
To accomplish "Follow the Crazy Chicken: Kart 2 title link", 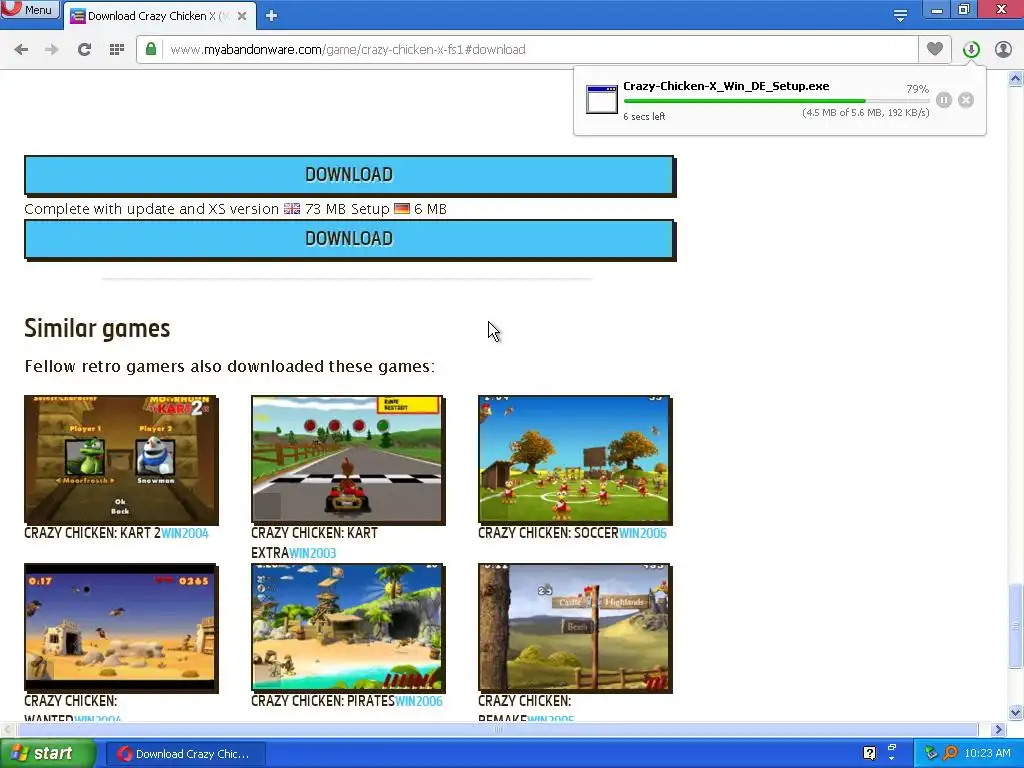I will click(x=92, y=533).
